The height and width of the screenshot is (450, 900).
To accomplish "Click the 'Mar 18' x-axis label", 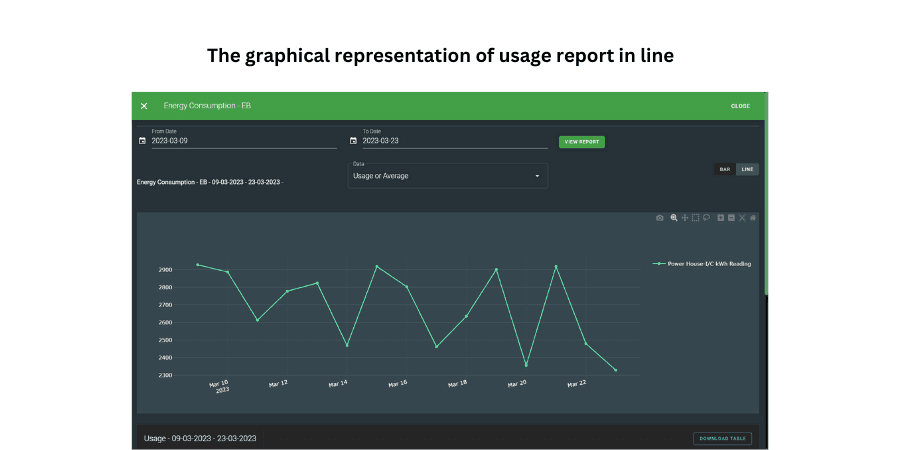I will pyautogui.click(x=457, y=383).
